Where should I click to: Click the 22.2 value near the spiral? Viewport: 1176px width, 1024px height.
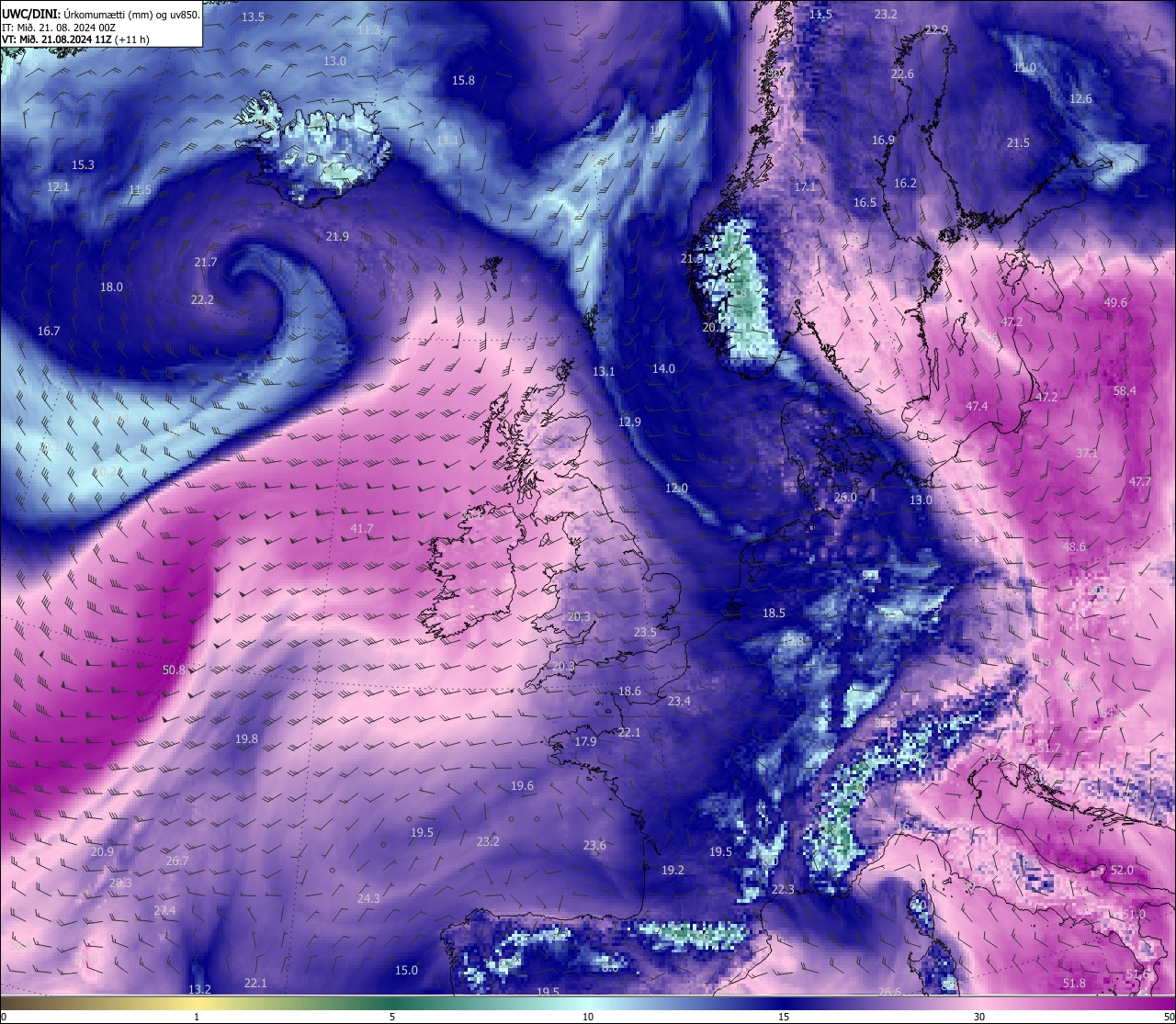[x=202, y=300]
